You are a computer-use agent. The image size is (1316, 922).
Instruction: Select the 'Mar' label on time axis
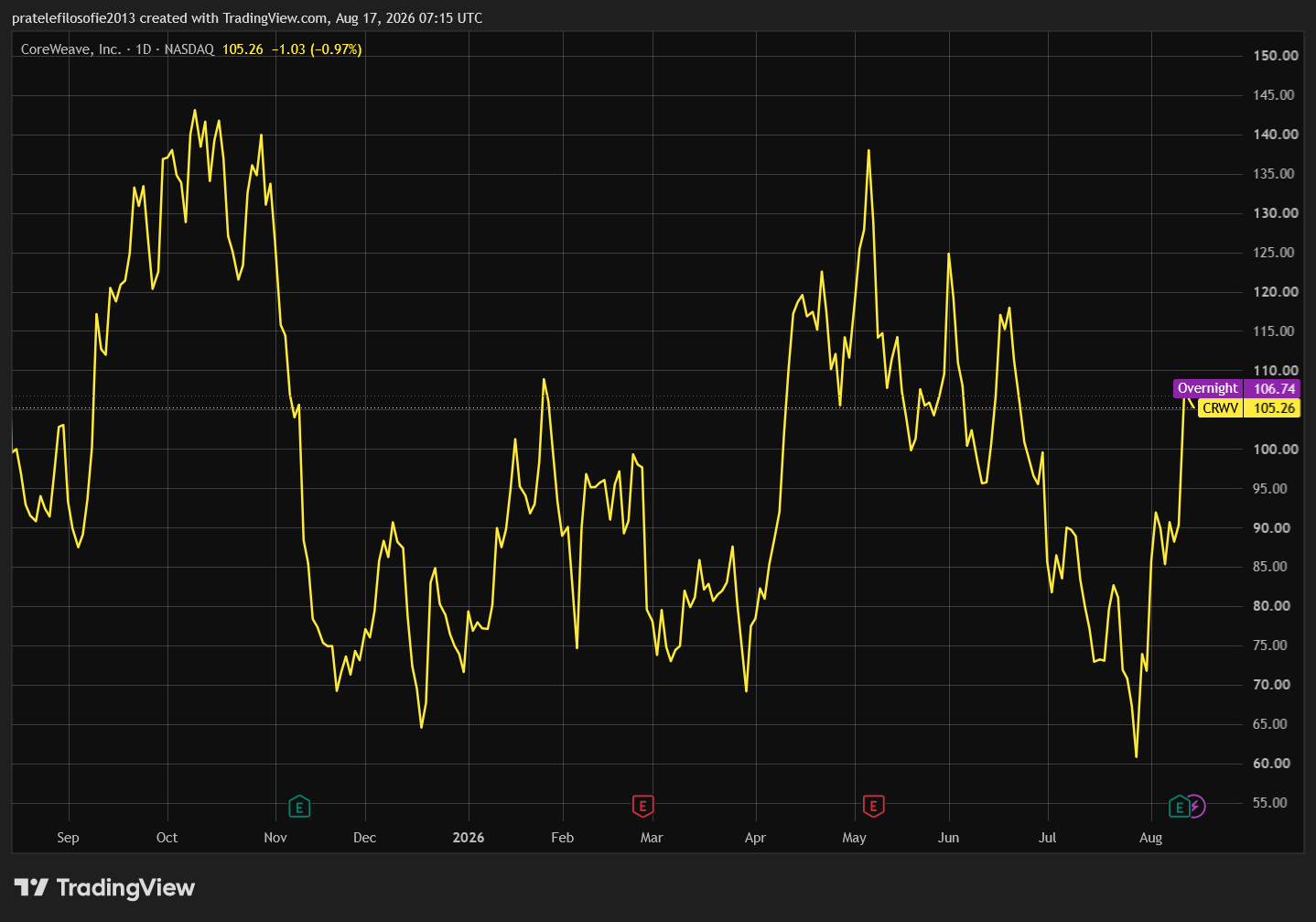click(652, 838)
